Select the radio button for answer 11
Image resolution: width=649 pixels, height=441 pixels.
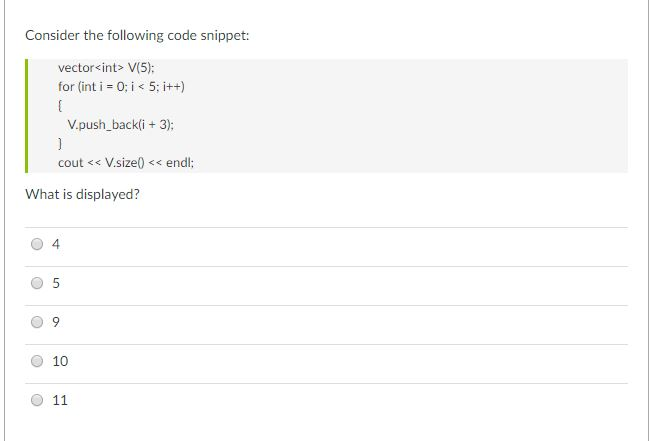click(37, 400)
